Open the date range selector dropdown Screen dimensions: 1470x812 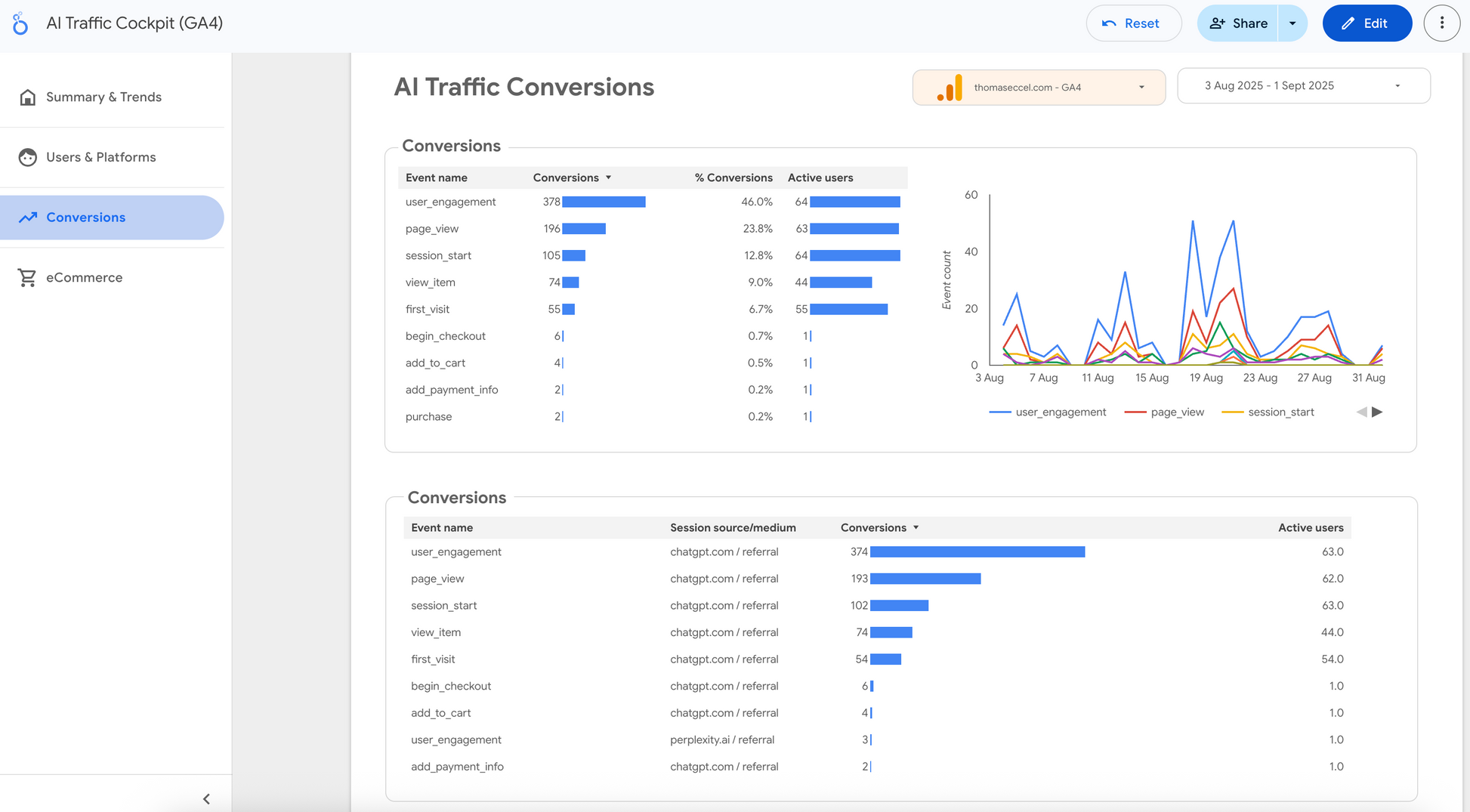(1397, 85)
